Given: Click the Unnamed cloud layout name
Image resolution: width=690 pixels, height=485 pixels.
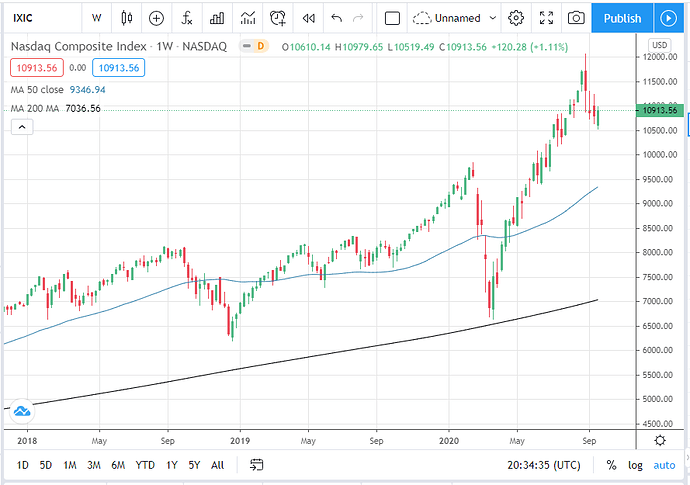Looking at the screenshot, I should pos(447,18).
